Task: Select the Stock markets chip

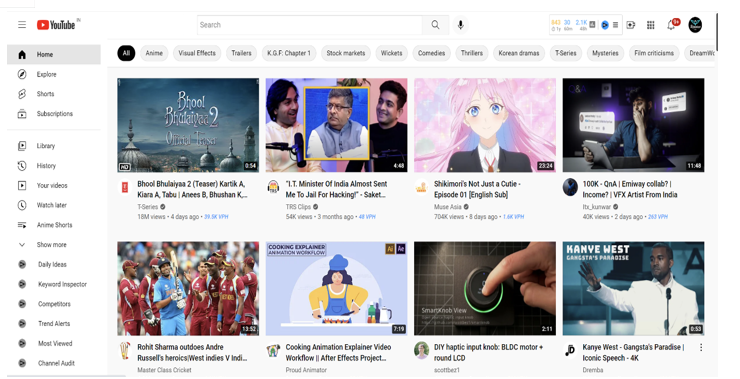Action: (346, 53)
